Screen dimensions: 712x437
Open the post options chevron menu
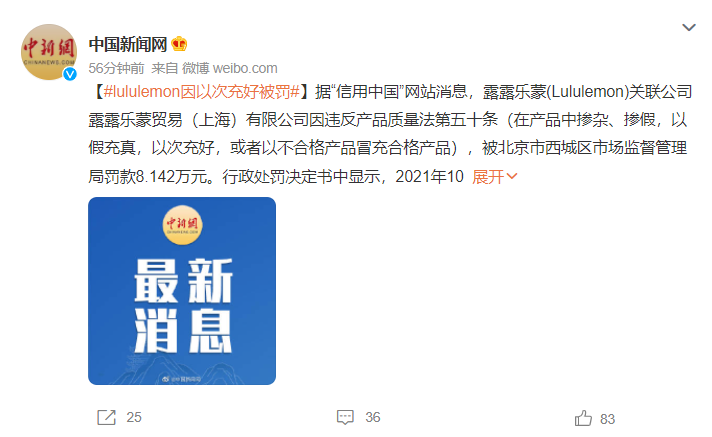pos(689,28)
